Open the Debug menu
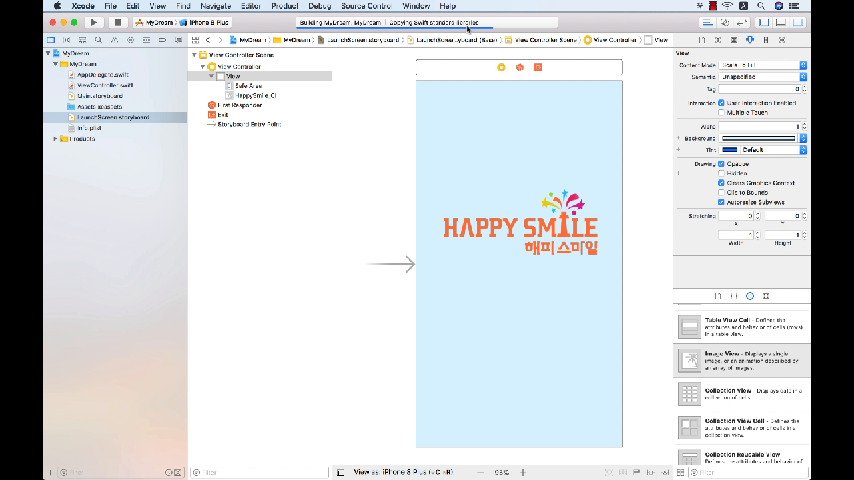 320,6
